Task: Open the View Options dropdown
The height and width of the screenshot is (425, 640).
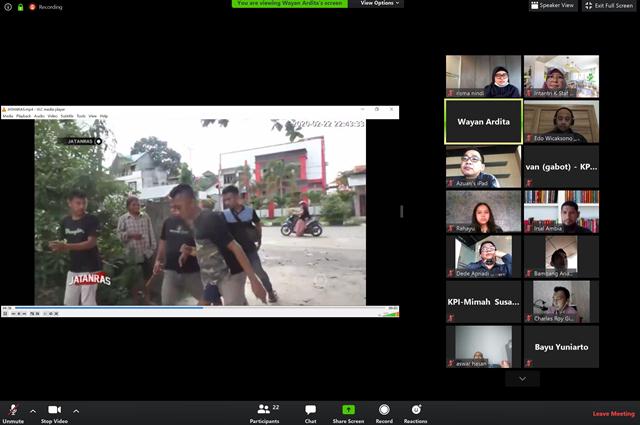Action: (380, 3)
